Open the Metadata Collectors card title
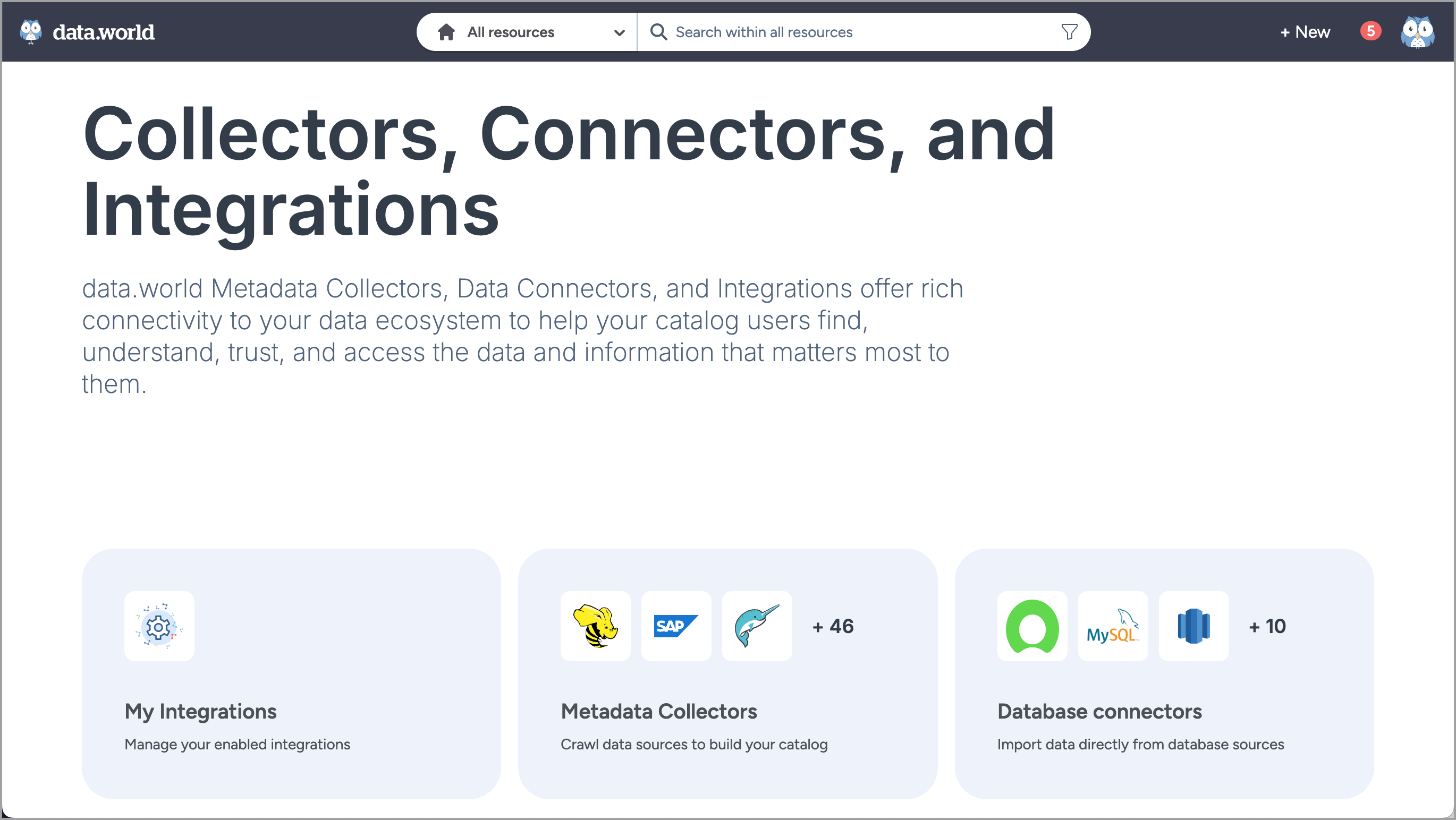The height and width of the screenshot is (820, 1456). point(658,712)
